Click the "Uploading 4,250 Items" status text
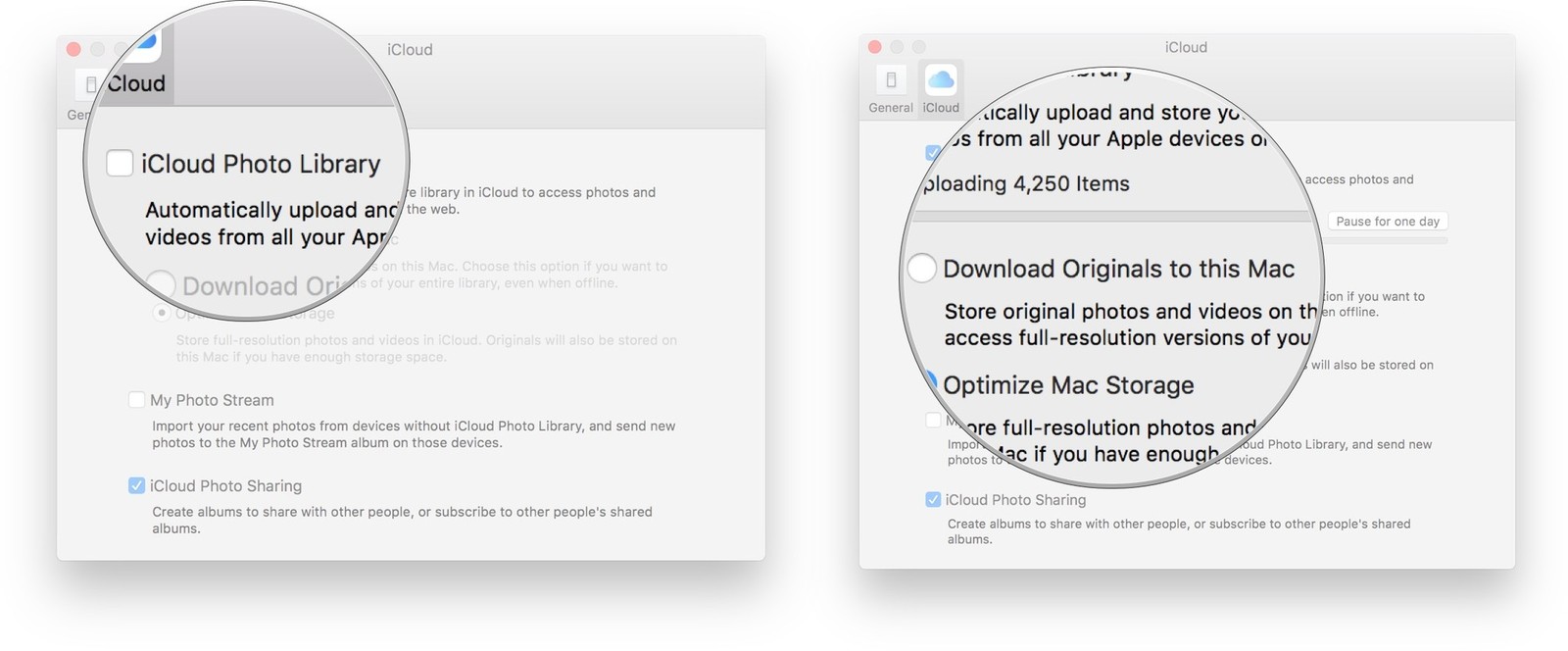1568x651 pixels. click(1026, 183)
